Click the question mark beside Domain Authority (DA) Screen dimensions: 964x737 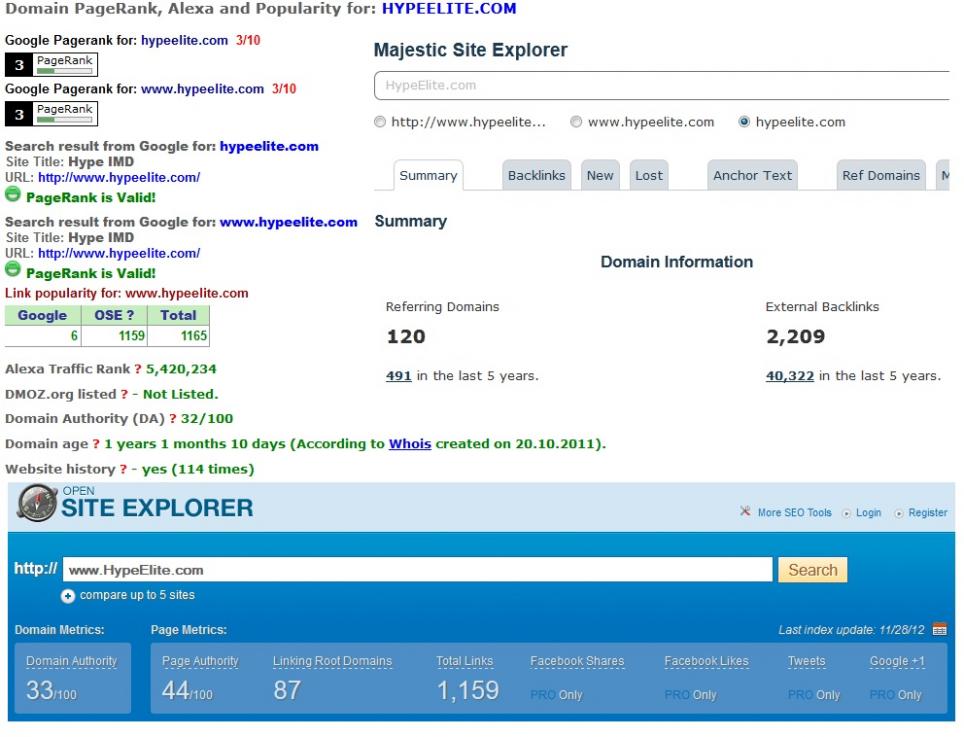point(173,419)
